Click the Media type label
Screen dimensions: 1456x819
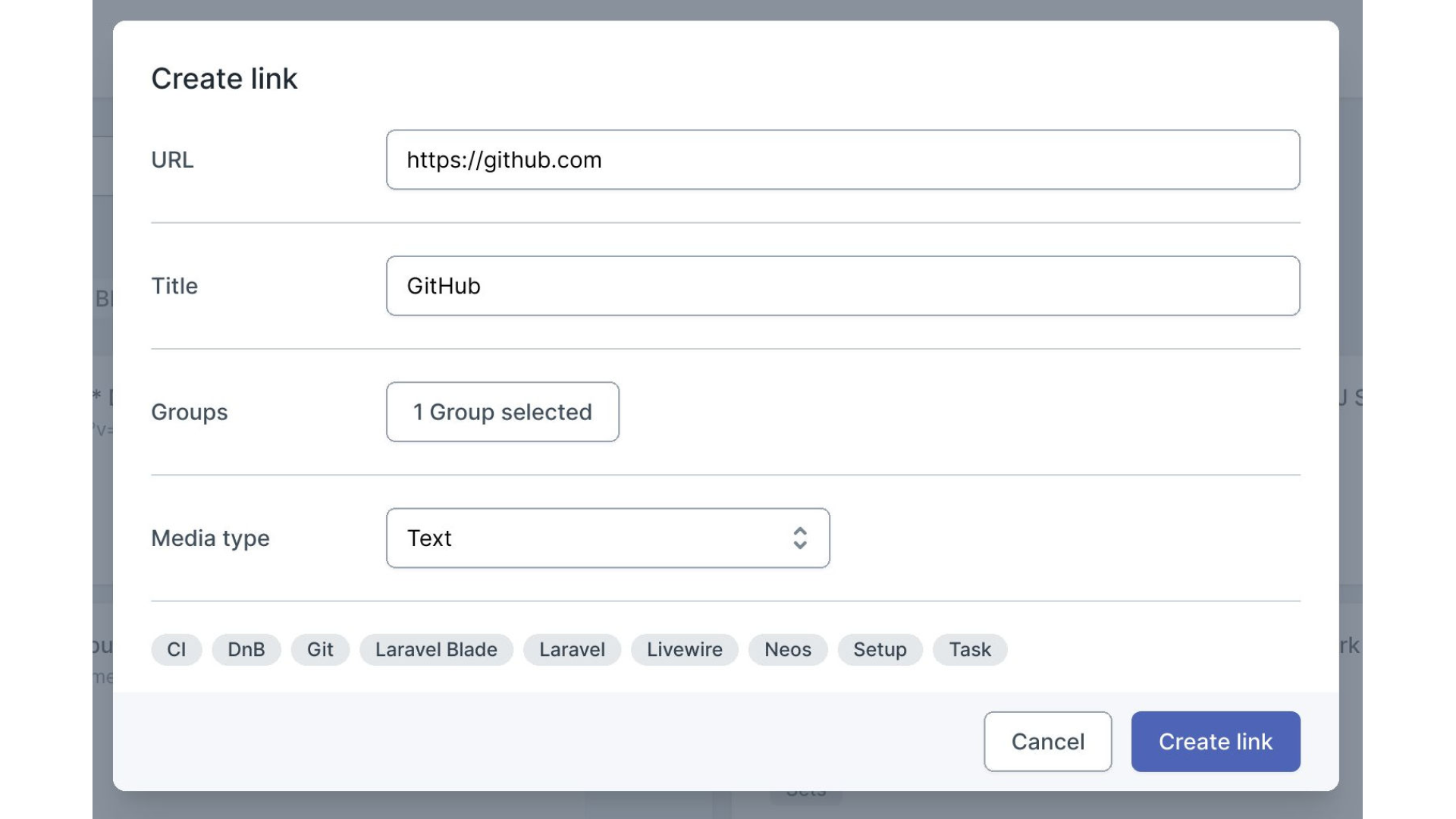click(210, 538)
